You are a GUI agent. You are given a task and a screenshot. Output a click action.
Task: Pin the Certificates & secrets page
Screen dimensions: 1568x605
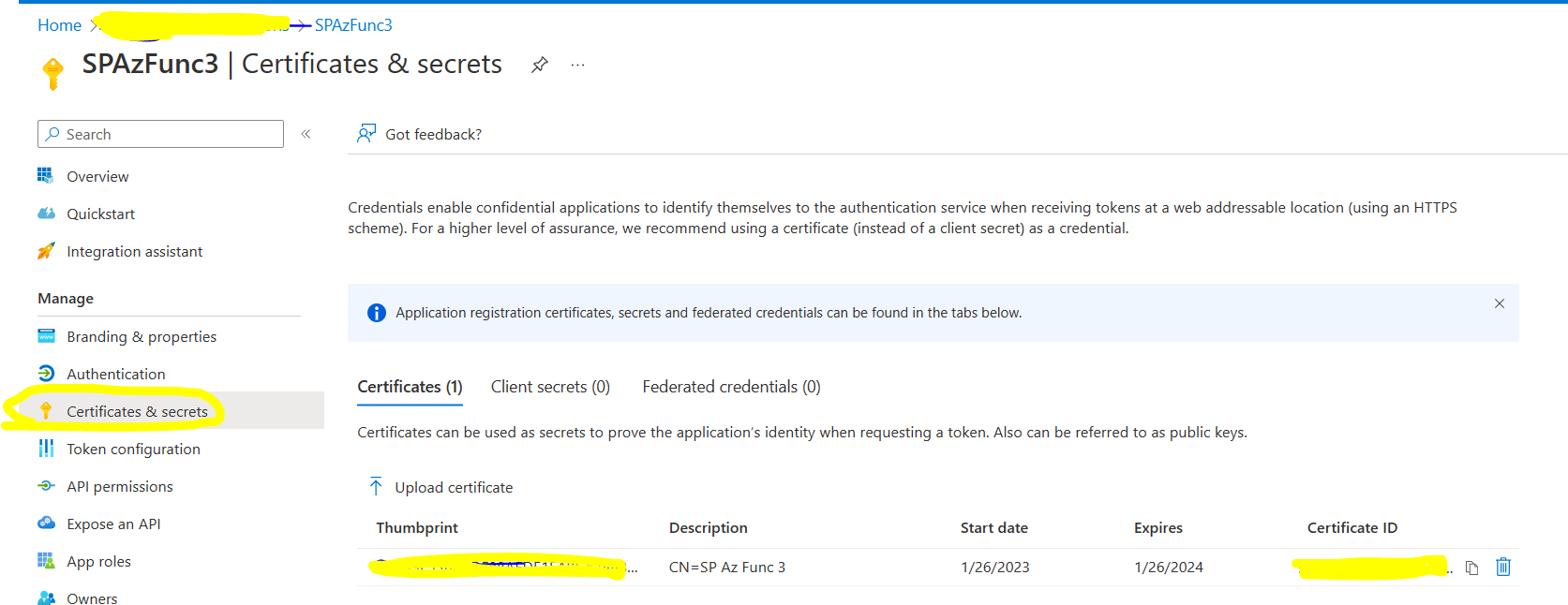point(539,65)
